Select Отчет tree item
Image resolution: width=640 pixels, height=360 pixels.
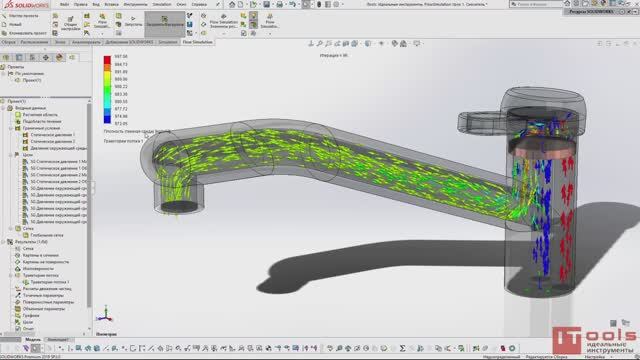[x=28, y=329]
